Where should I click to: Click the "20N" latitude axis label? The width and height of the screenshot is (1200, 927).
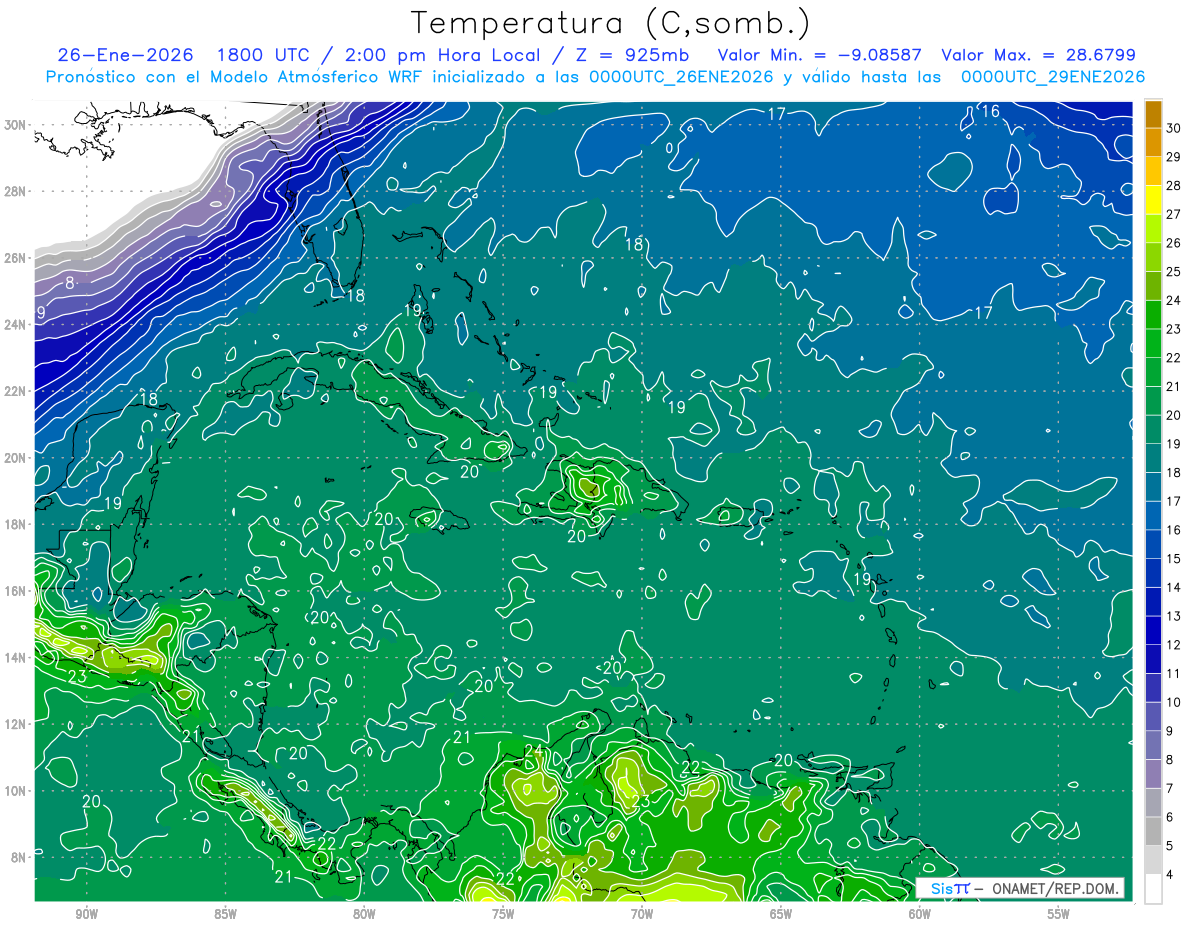(x=16, y=458)
